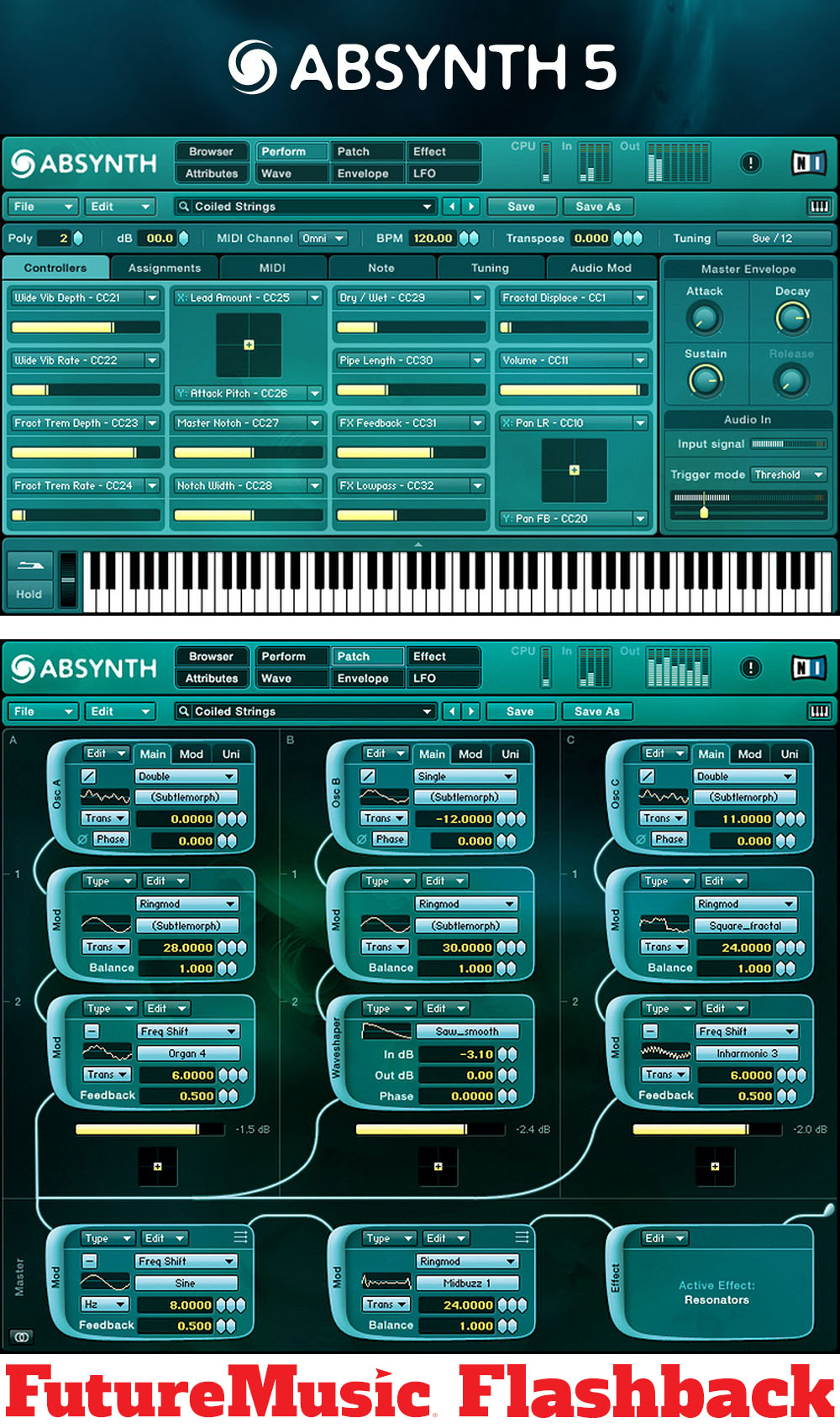Open Trigger mode Threshold dropdown

[x=789, y=475]
